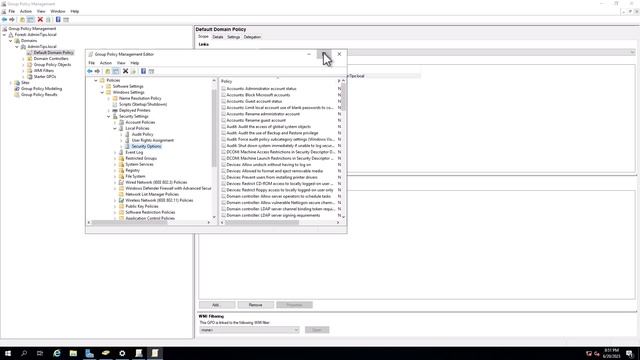Screen dimensions: 640x360
Task: Click Back arrow in Group Policy Management Editor toolbar
Action: 90,71
